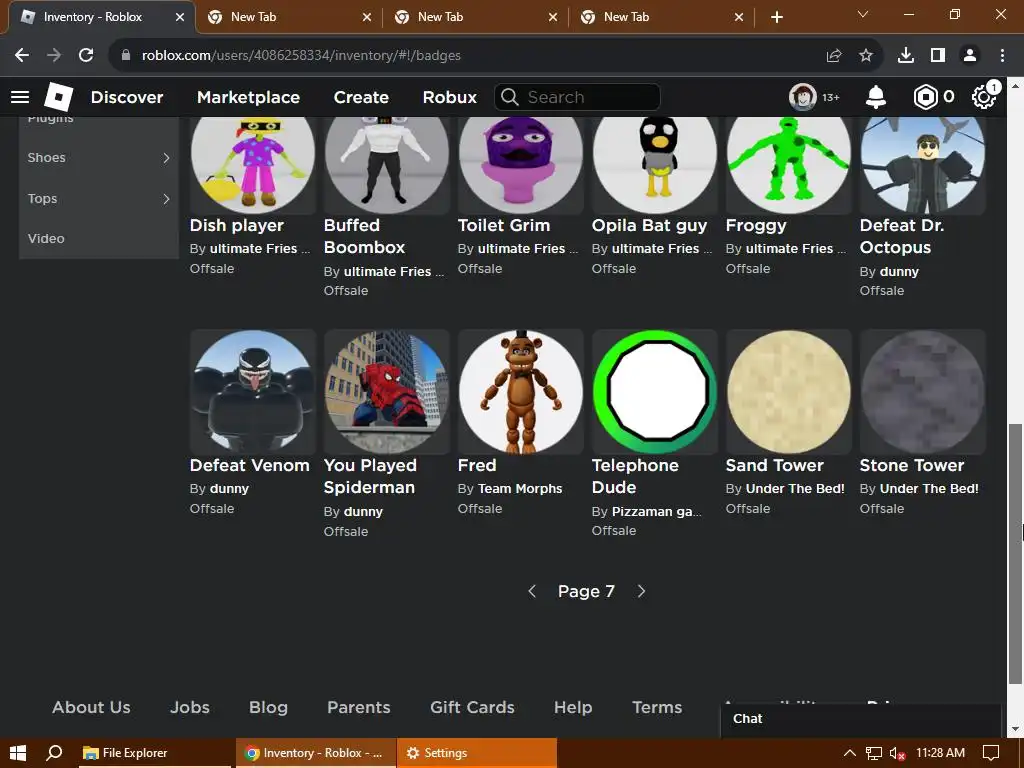Open creator Under The Bed! under Sand Tower
Image resolution: width=1024 pixels, height=768 pixels.
tap(795, 488)
